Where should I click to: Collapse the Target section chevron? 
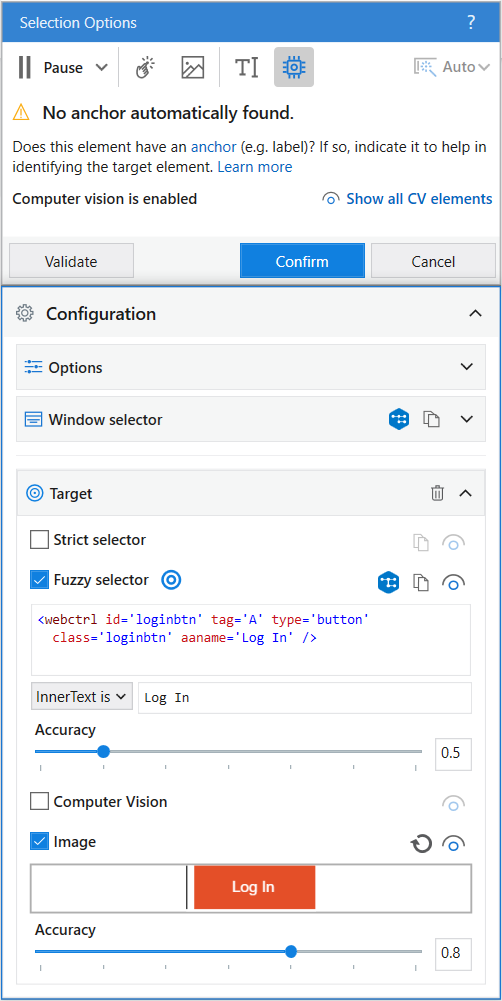pos(466,493)
